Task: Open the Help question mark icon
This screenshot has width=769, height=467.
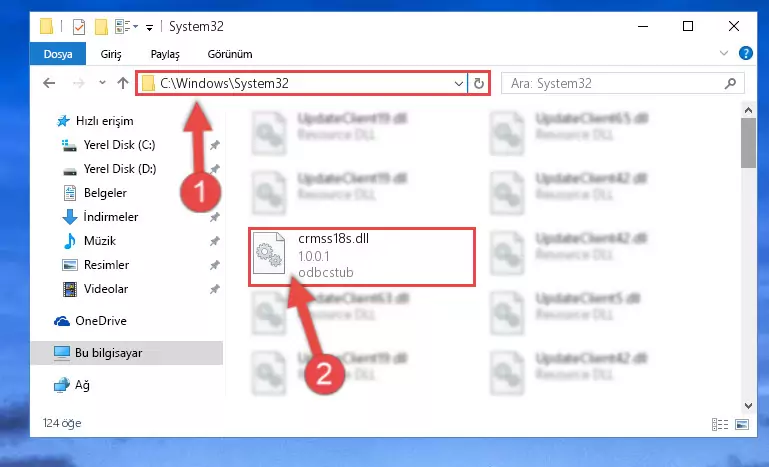Action: (x=745, y=53)
